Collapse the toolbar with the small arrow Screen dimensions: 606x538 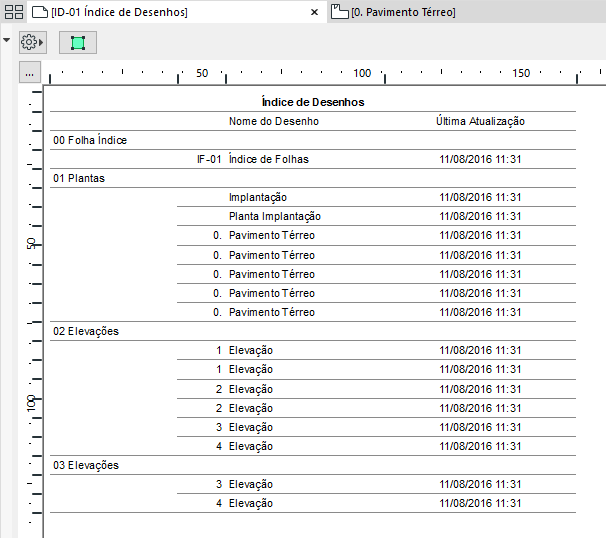7,40
